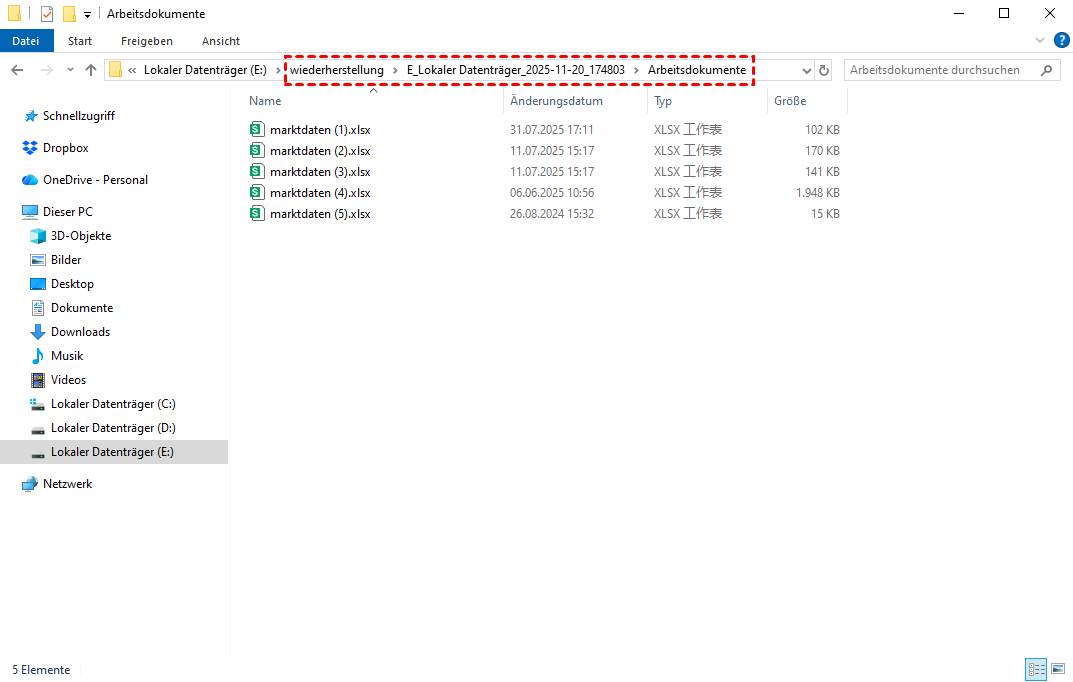This screenshot has width=1073, height=682.
Task: Click wiederherstellung in the breadcrumb path
Action: point(337,70)
